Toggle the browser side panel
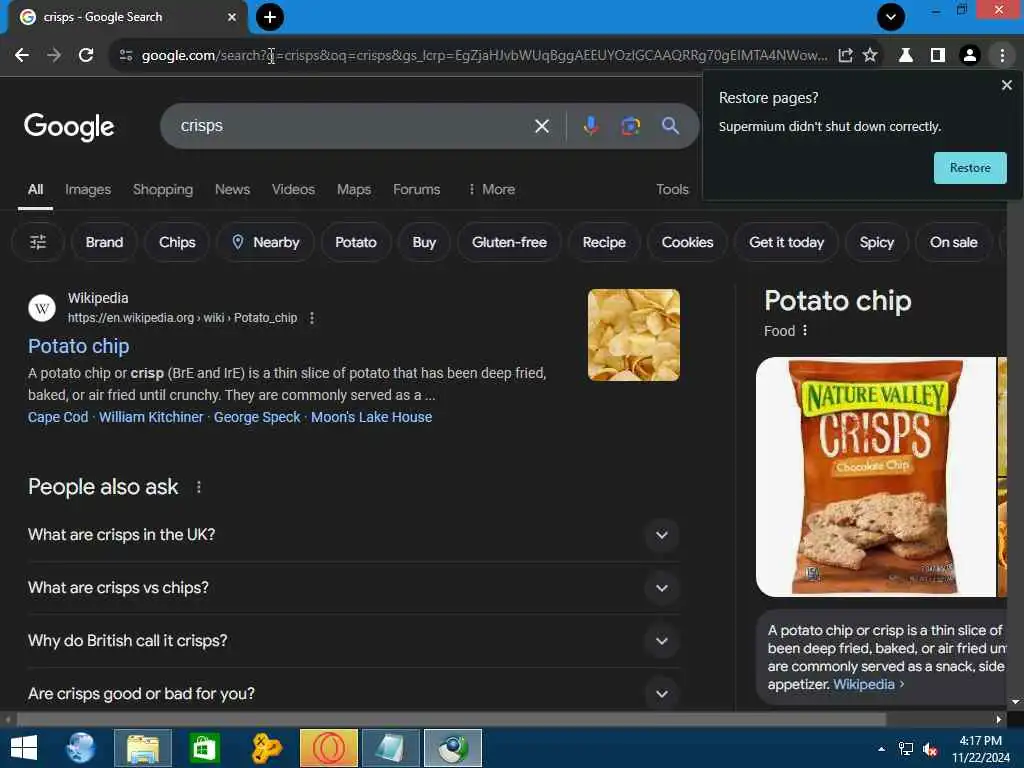The image size is (1024, 768). (938, 56)
